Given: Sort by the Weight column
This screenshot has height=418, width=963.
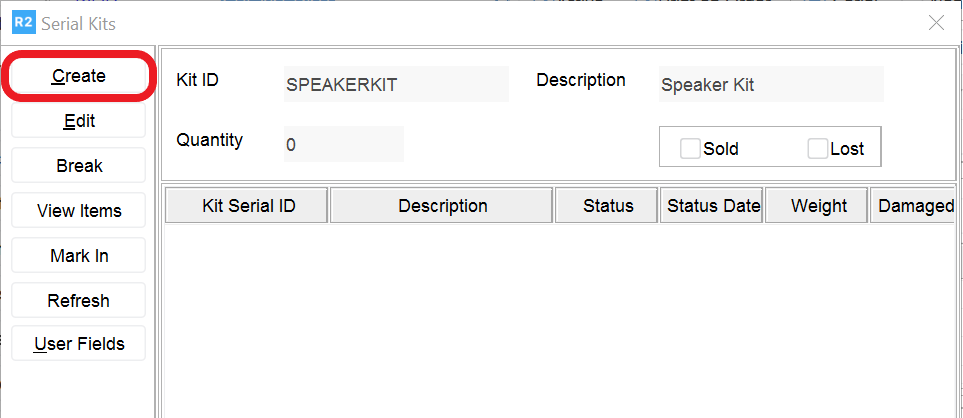Looking at the screenshot, I should tap(818, 206).
